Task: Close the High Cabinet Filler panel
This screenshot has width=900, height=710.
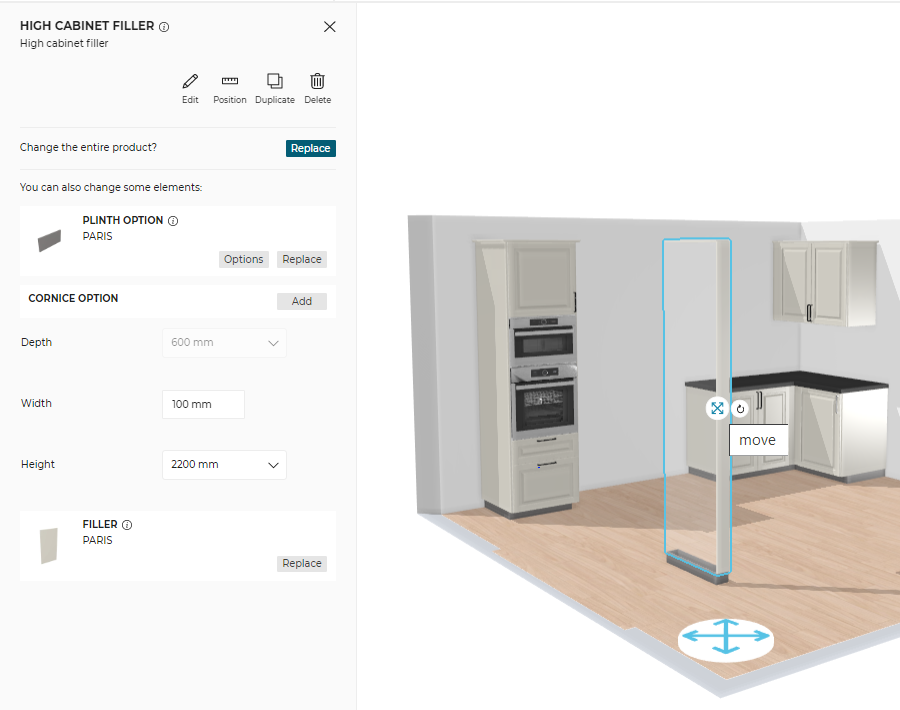Action: [x=330, y=27]
